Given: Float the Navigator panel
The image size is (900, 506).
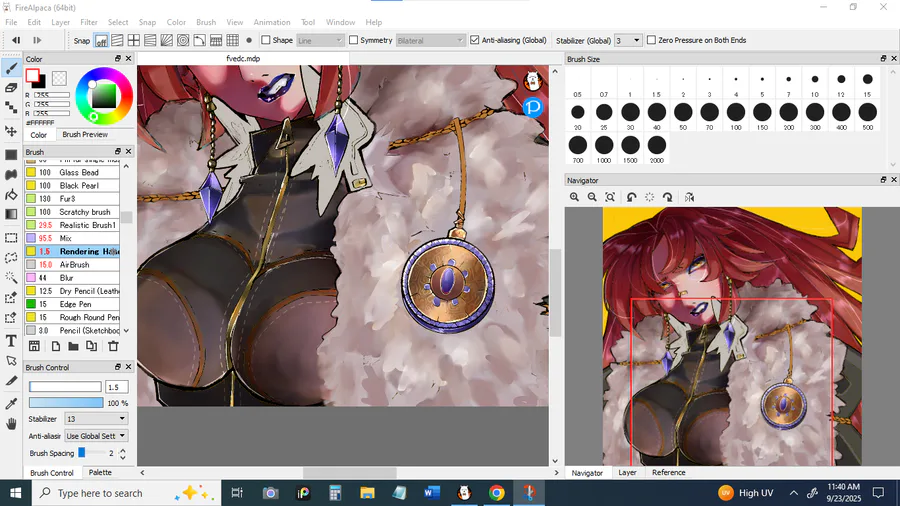Looking at the screenshot, I should [x=883, y=180].
